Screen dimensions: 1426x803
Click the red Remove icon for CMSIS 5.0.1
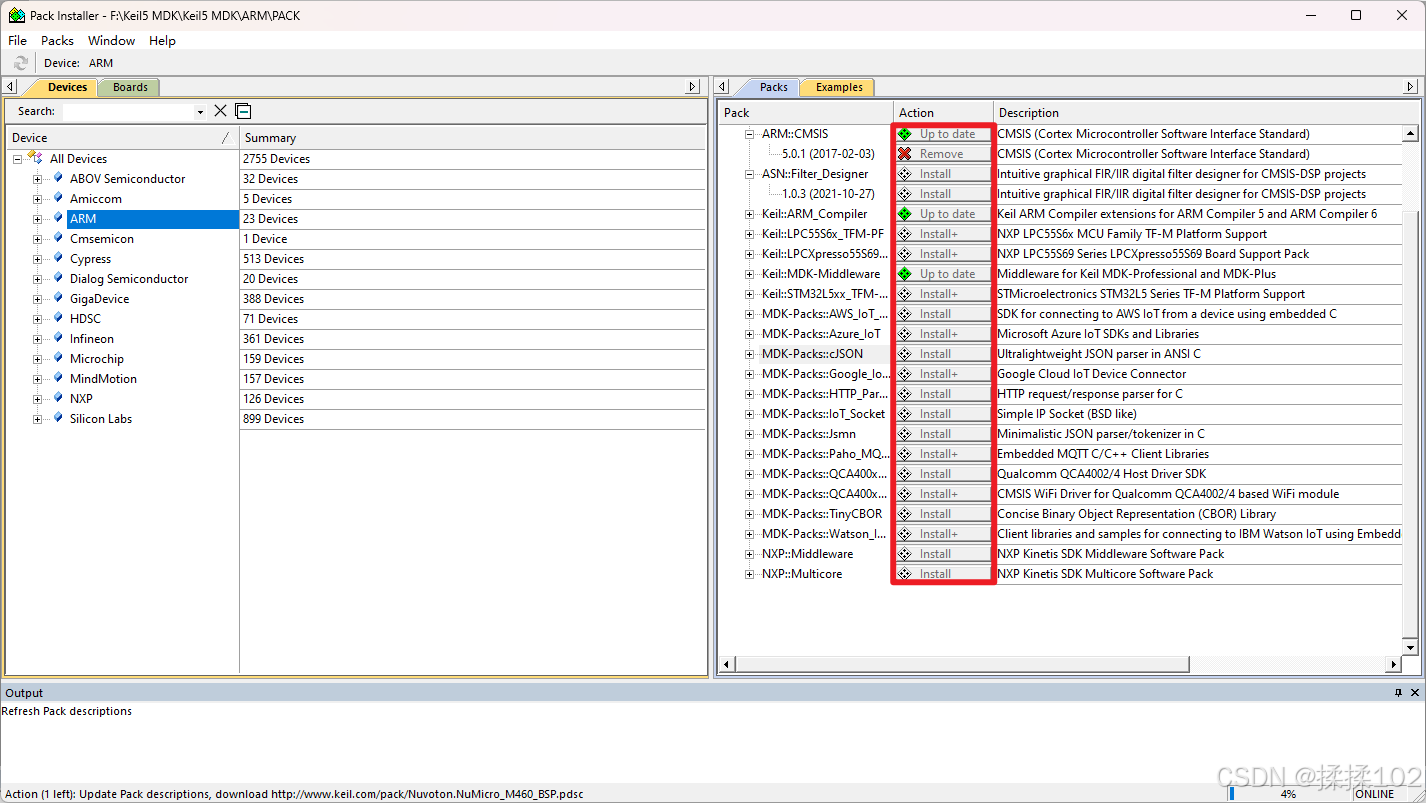[x=905, y=154]
